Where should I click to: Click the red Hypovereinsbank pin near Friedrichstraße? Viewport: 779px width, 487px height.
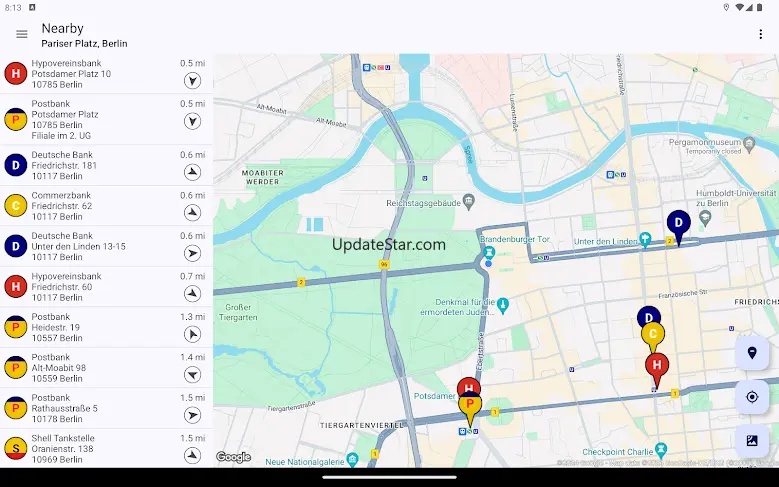point(657,367)
